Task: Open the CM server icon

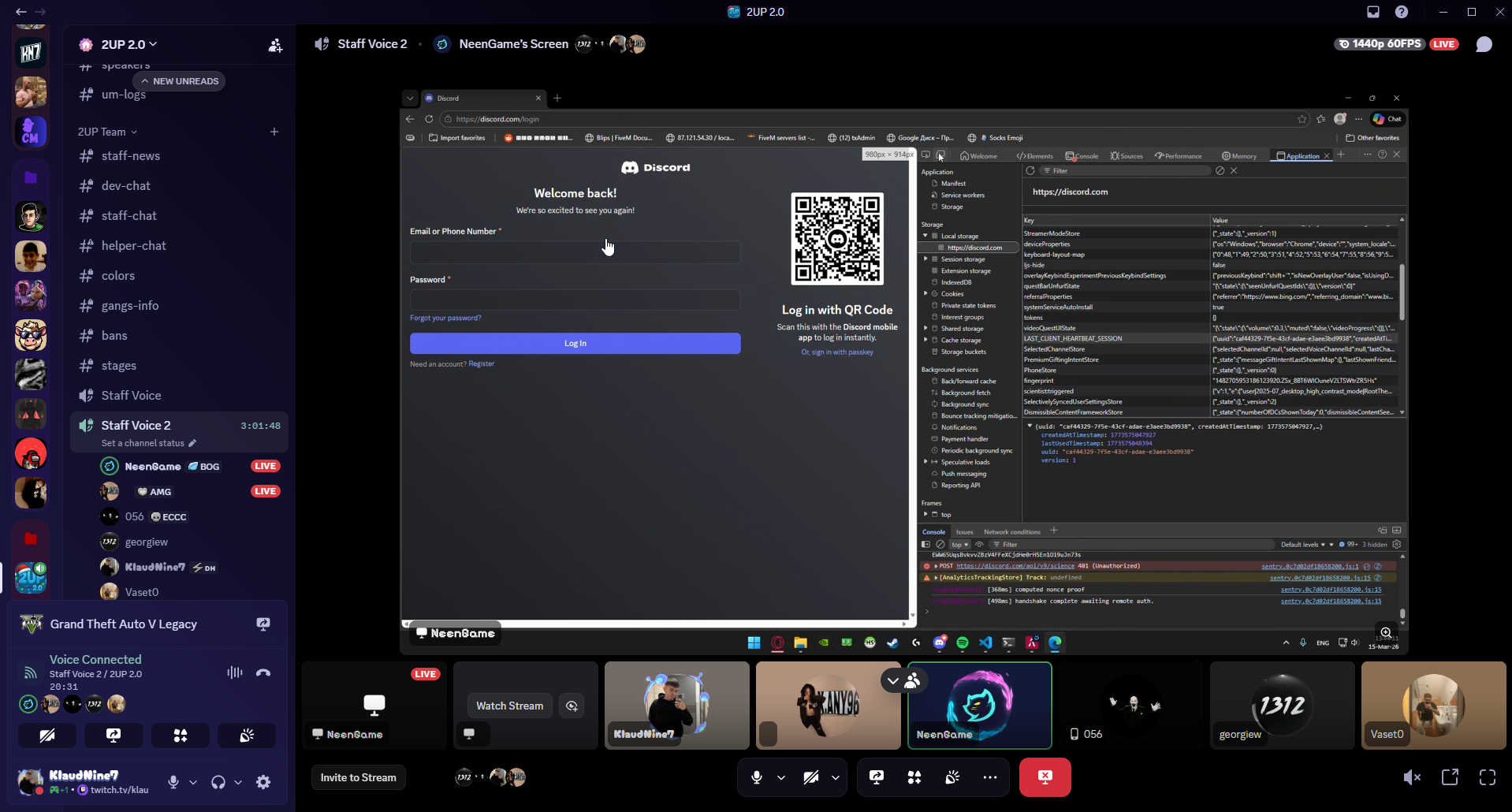Action: (31, 132)
